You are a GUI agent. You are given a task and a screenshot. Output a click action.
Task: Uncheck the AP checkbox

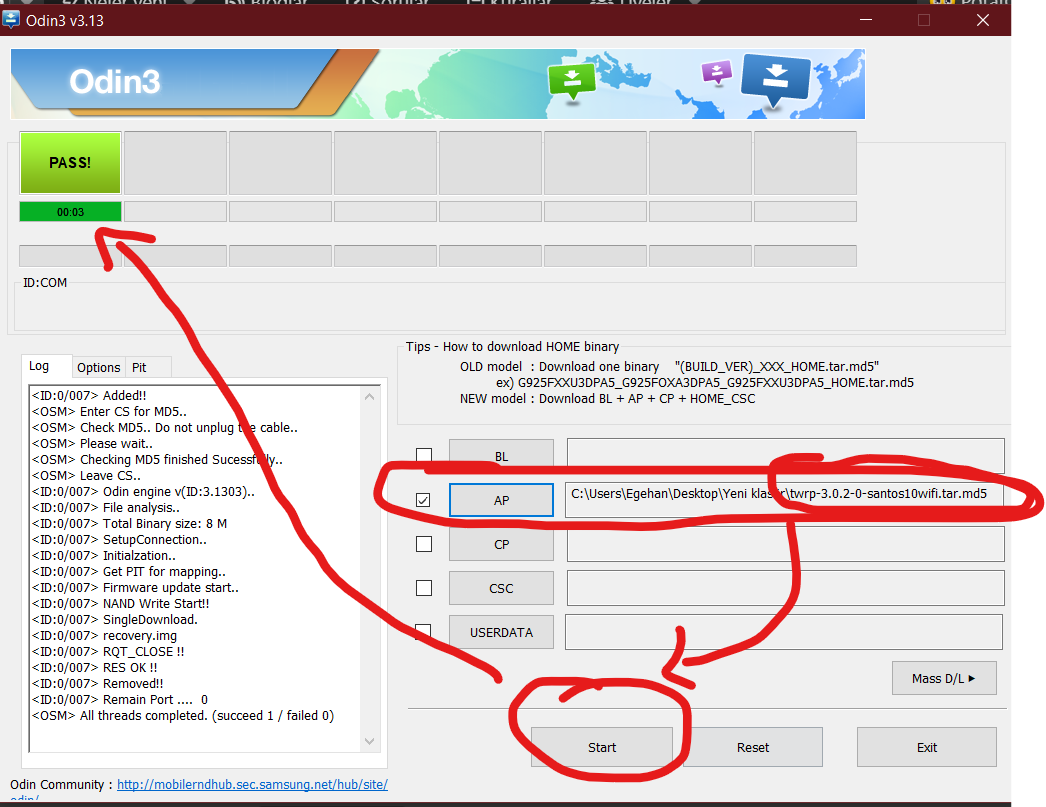point(423,500)
